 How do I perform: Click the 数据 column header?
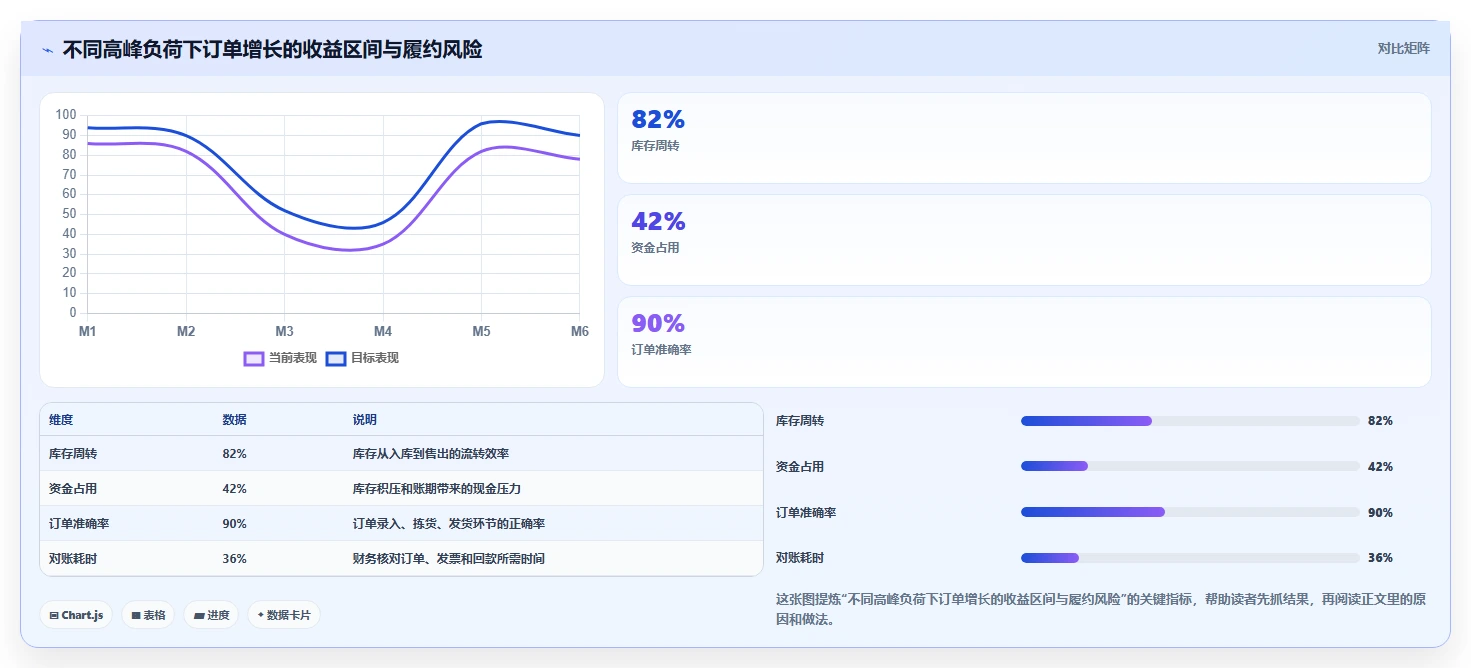pos(234,420)
